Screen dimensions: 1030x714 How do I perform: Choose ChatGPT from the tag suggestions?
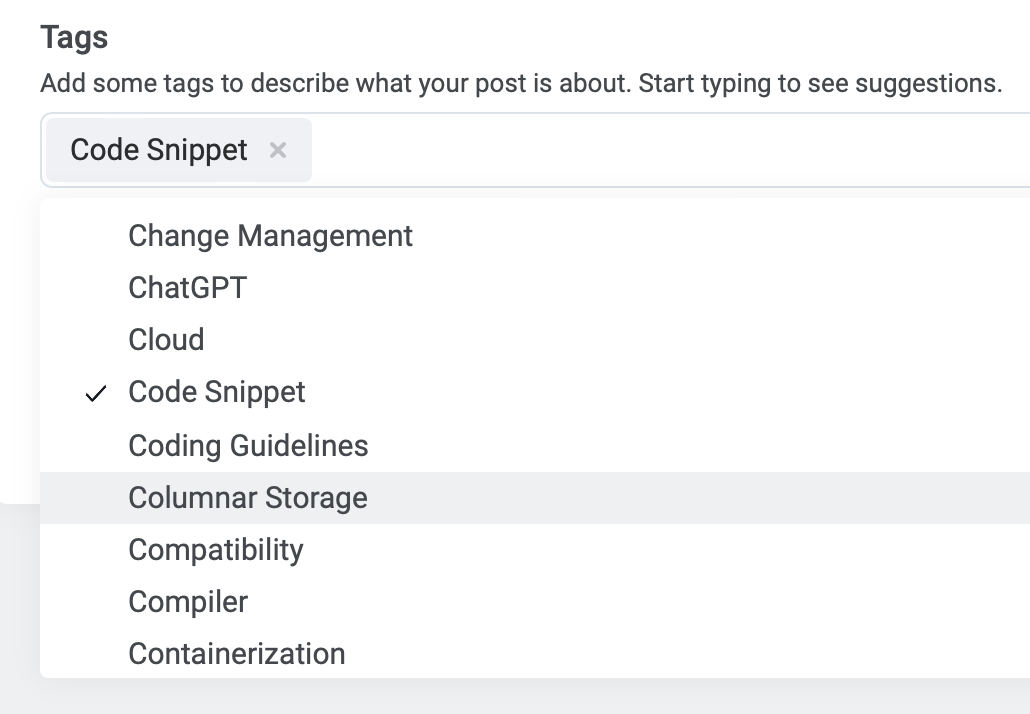point(187,288)
